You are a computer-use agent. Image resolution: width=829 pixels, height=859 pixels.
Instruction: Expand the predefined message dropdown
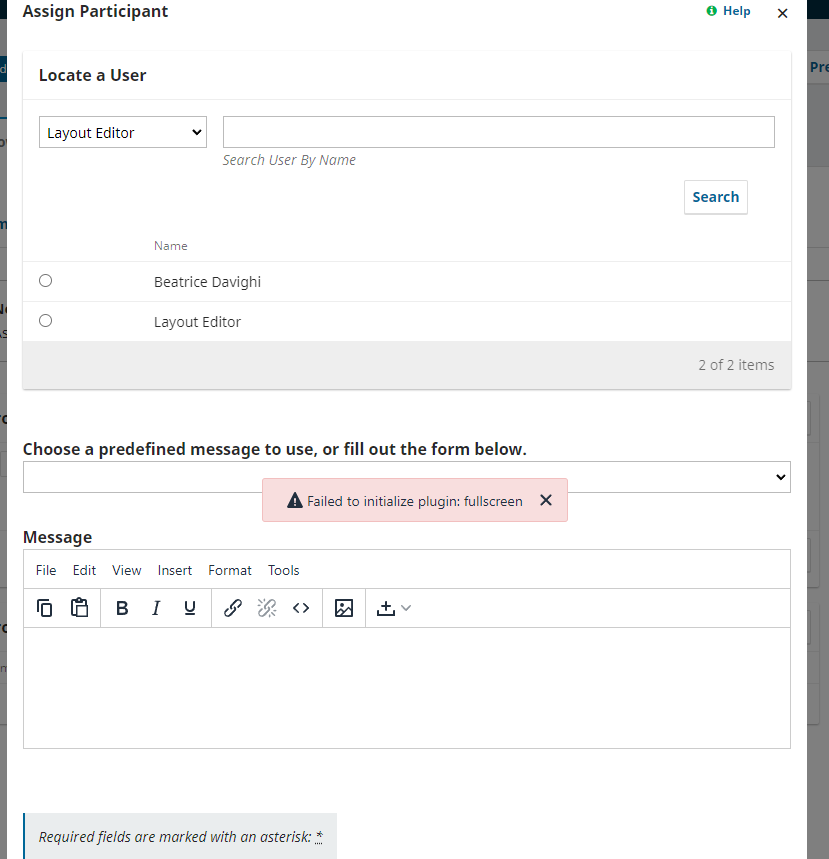click(406, 477)
